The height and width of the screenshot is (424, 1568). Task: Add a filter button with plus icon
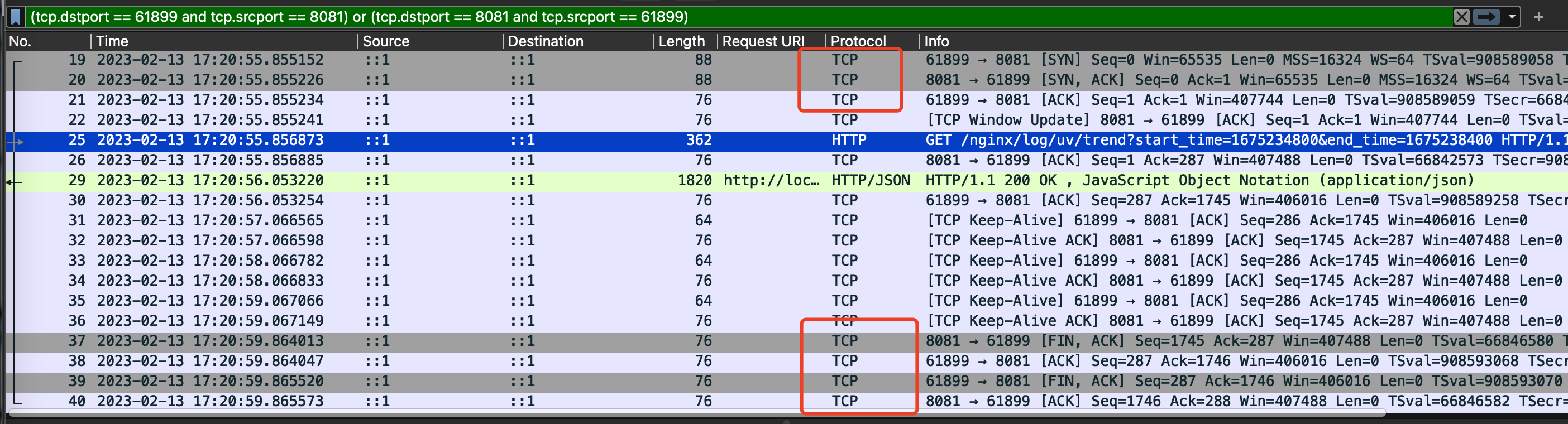point(1539,16)
